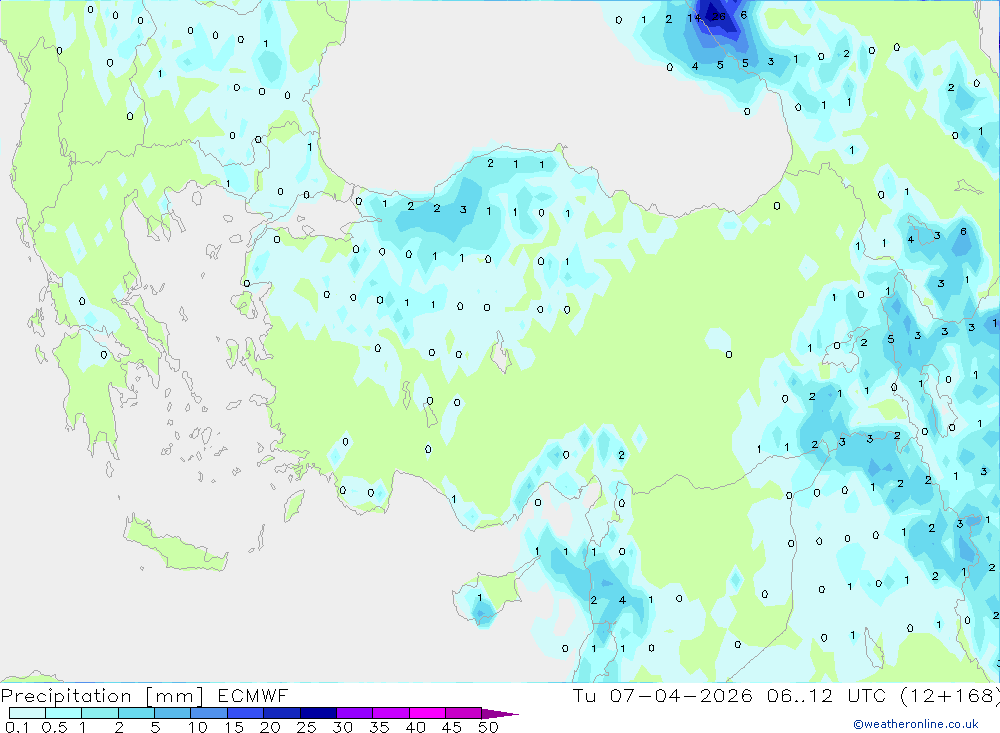Viewport: 1000px width, 733px height.
Task: Select the 45–50 mm legend color swatch
Action: [x=463, y=713]
